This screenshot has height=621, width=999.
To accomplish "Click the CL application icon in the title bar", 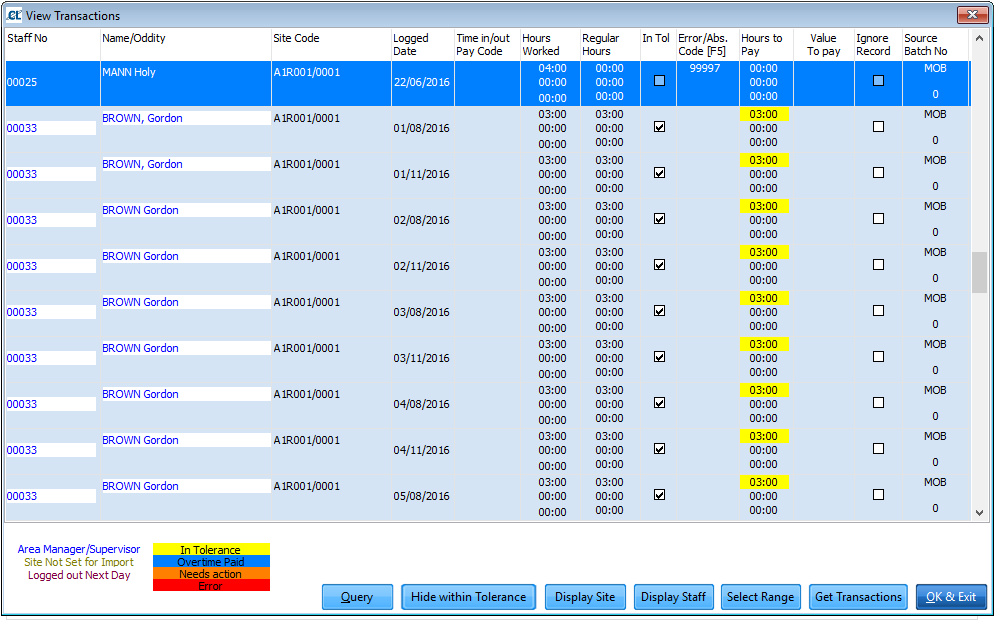I will 14,15.
